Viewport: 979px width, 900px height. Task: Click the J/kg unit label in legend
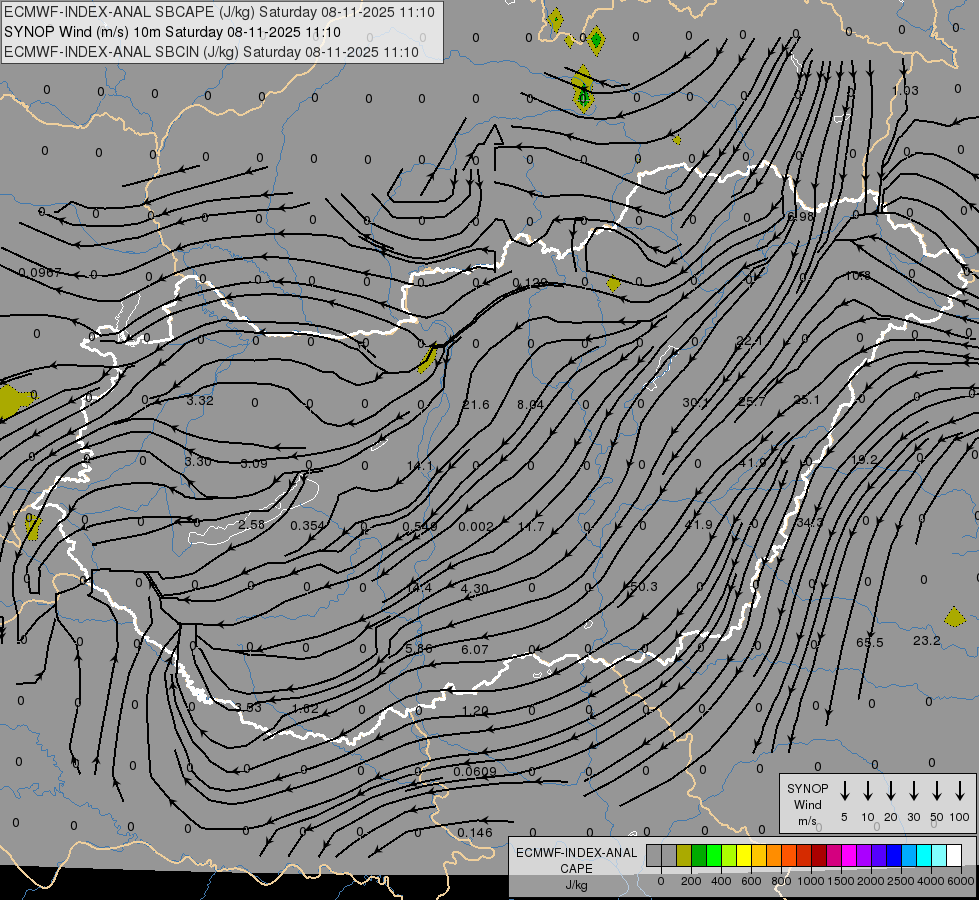tap(576, 885)
